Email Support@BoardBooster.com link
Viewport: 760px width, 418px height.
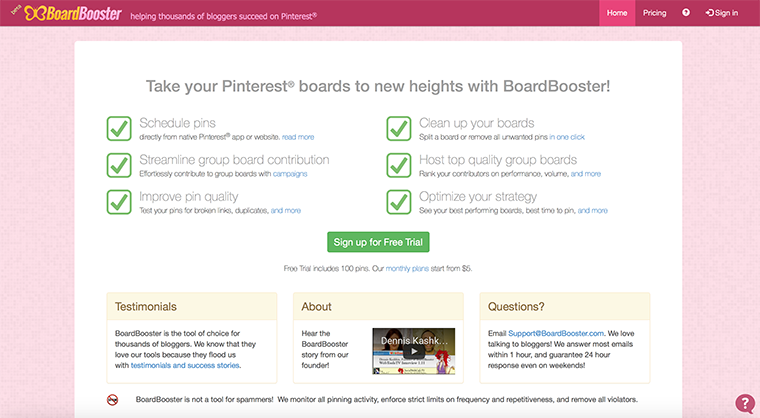pyautogui.click(x=556, y=334)
